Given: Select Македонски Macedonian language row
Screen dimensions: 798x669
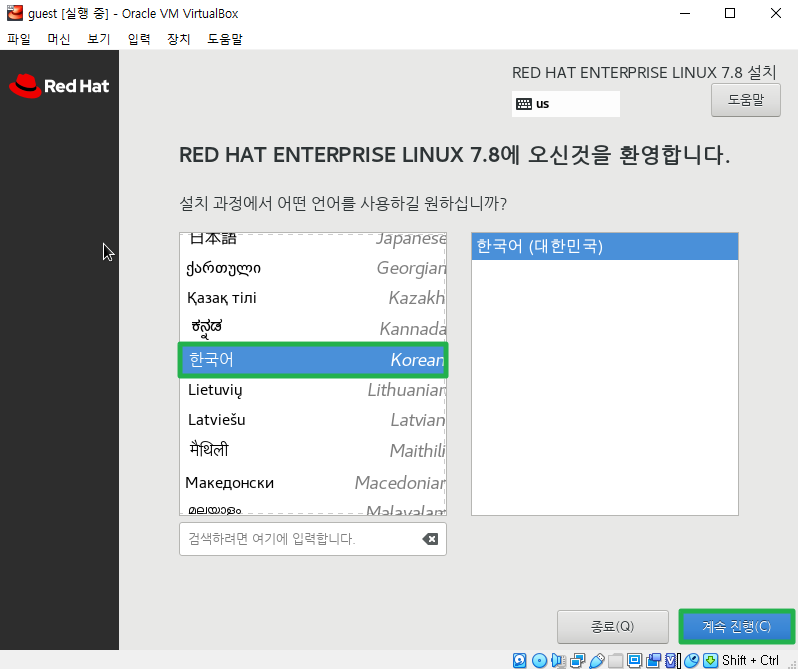Looking at the screenshot, I should [313, 482].
